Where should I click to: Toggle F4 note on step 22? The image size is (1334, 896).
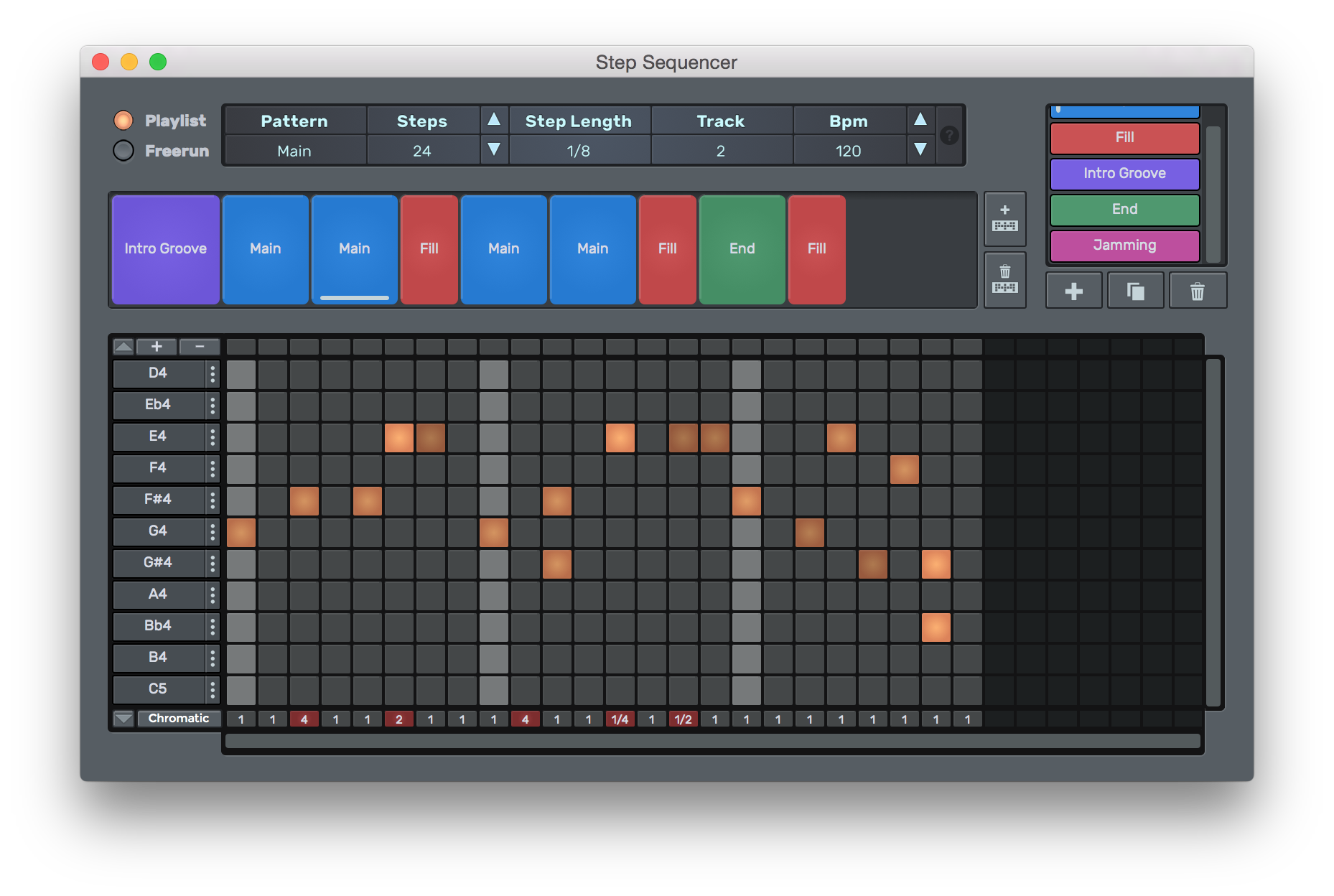[x=905, y=470]
